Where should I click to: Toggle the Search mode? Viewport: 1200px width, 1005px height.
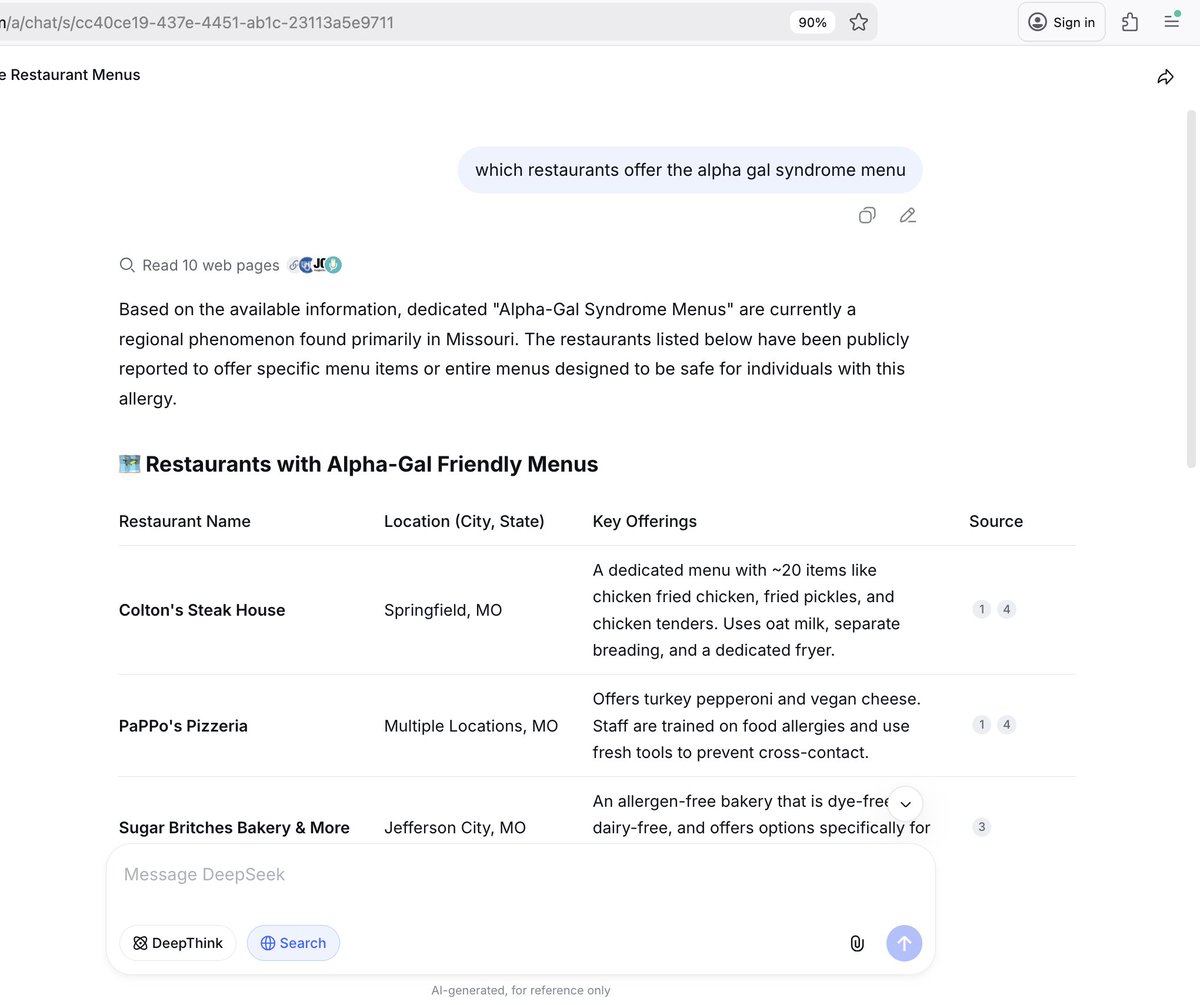[293, 943]
